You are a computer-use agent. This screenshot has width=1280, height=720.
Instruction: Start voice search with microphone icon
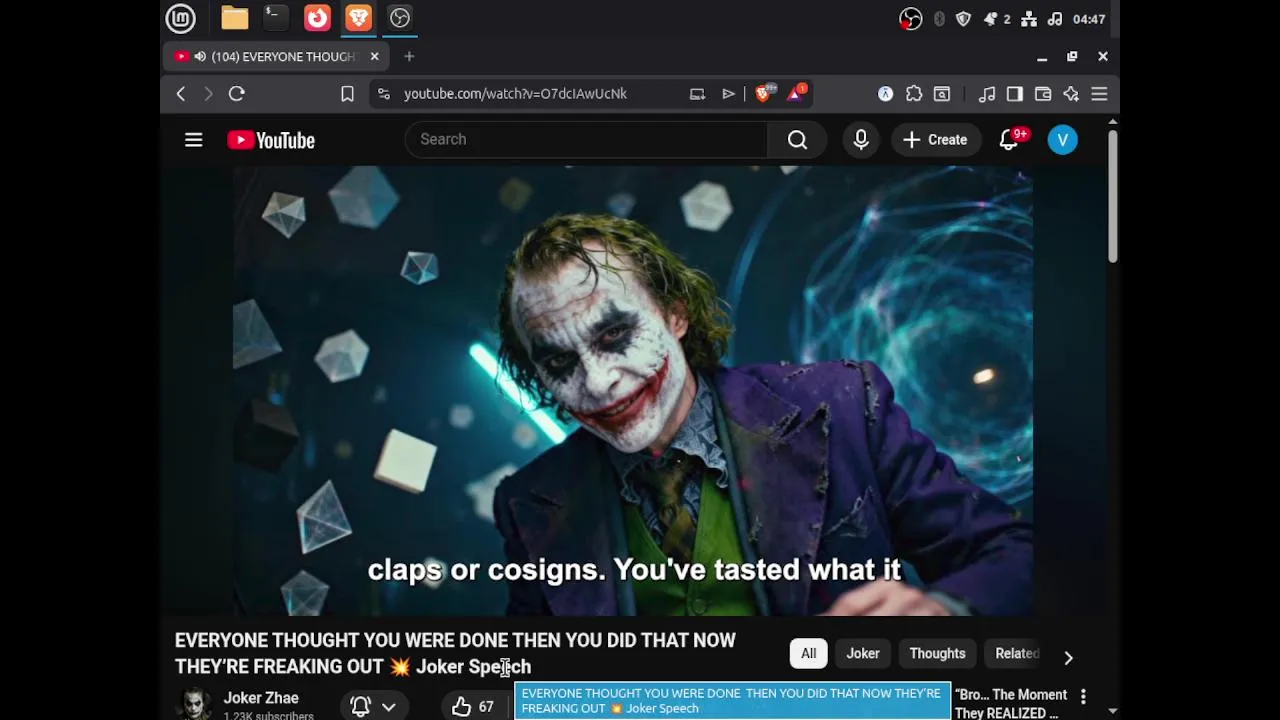[x=861, y=140]
